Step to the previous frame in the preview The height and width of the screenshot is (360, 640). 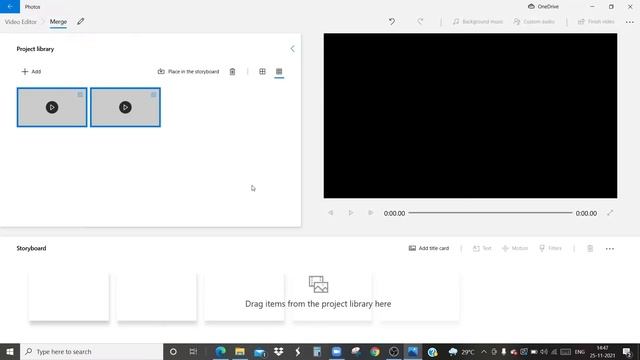pyautogui.click(x=331, y=213)
